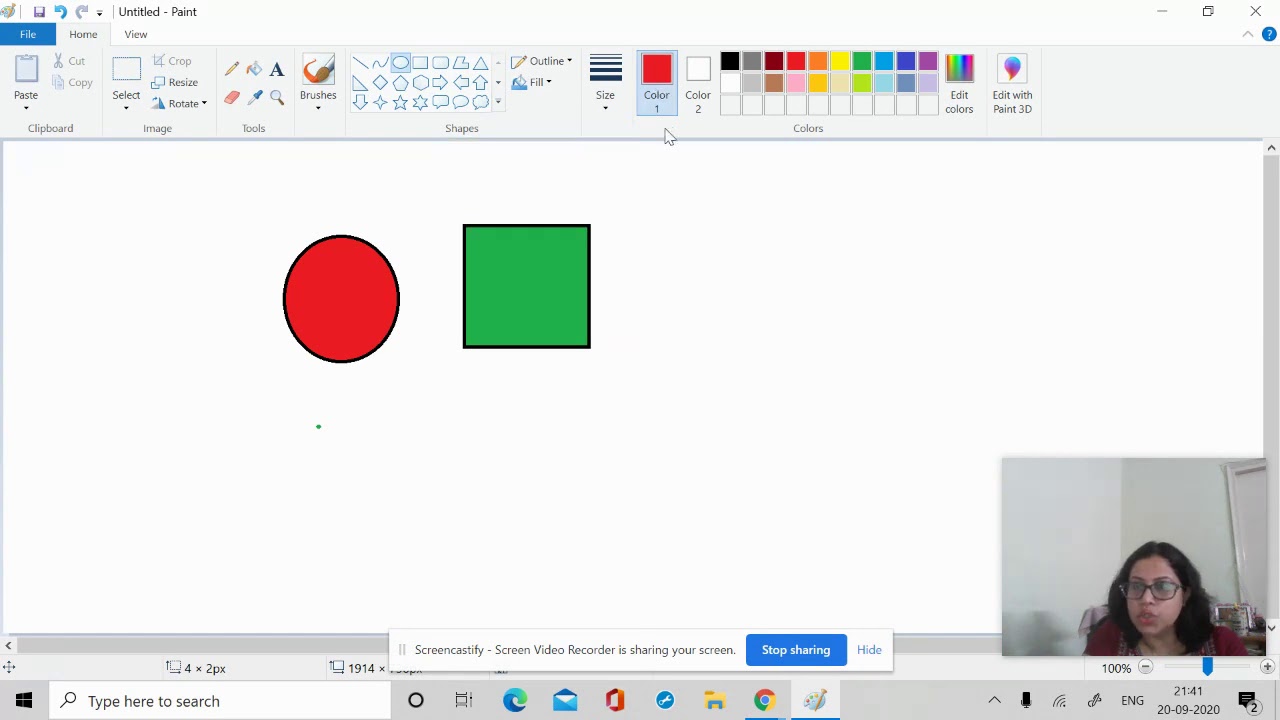The image size is (1280, 720).
Task: Choose the Pentagon shape
Action: point(400,83)
